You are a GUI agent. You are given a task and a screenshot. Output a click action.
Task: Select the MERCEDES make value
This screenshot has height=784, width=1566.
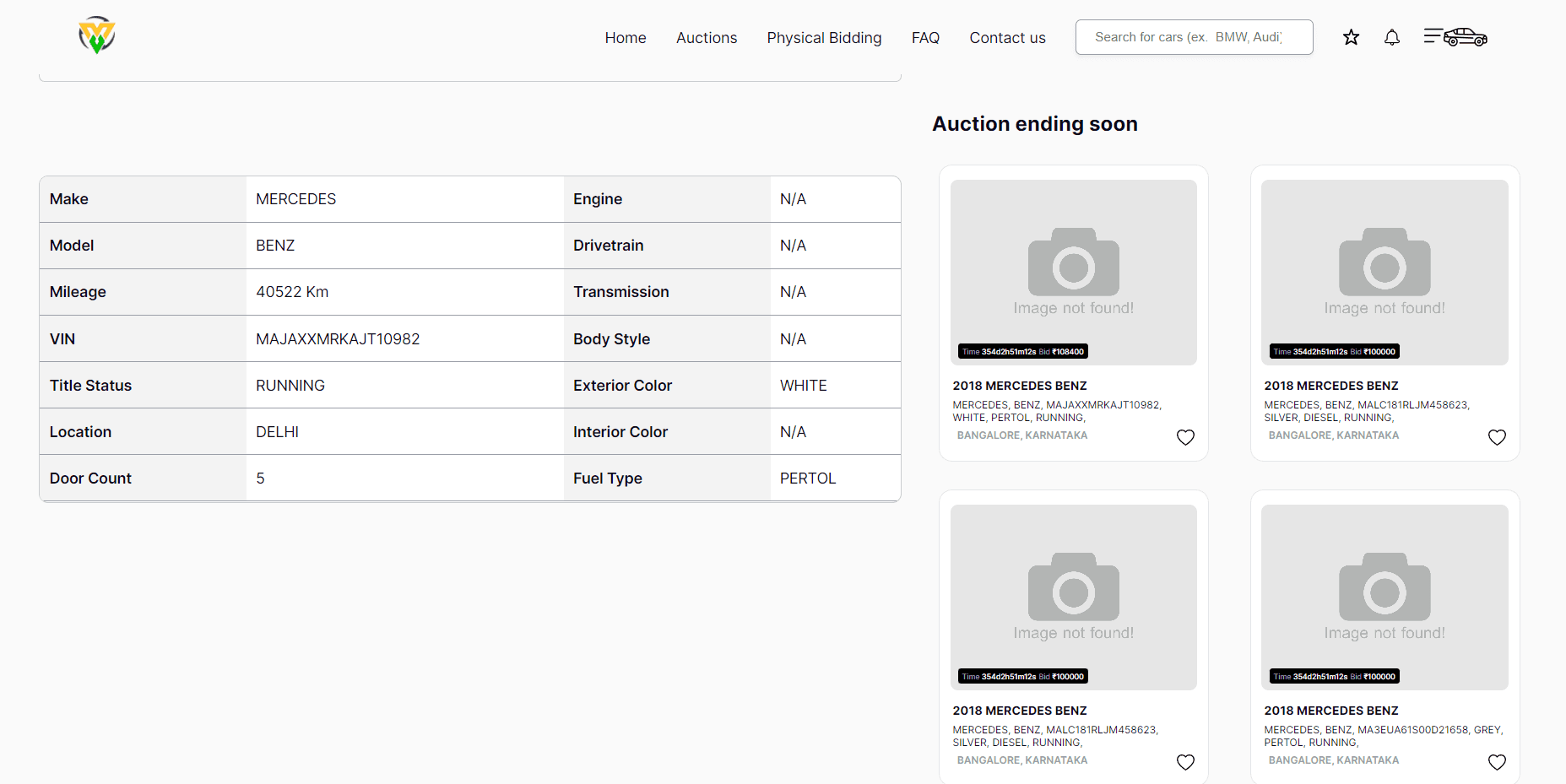[x=296, y=199]
